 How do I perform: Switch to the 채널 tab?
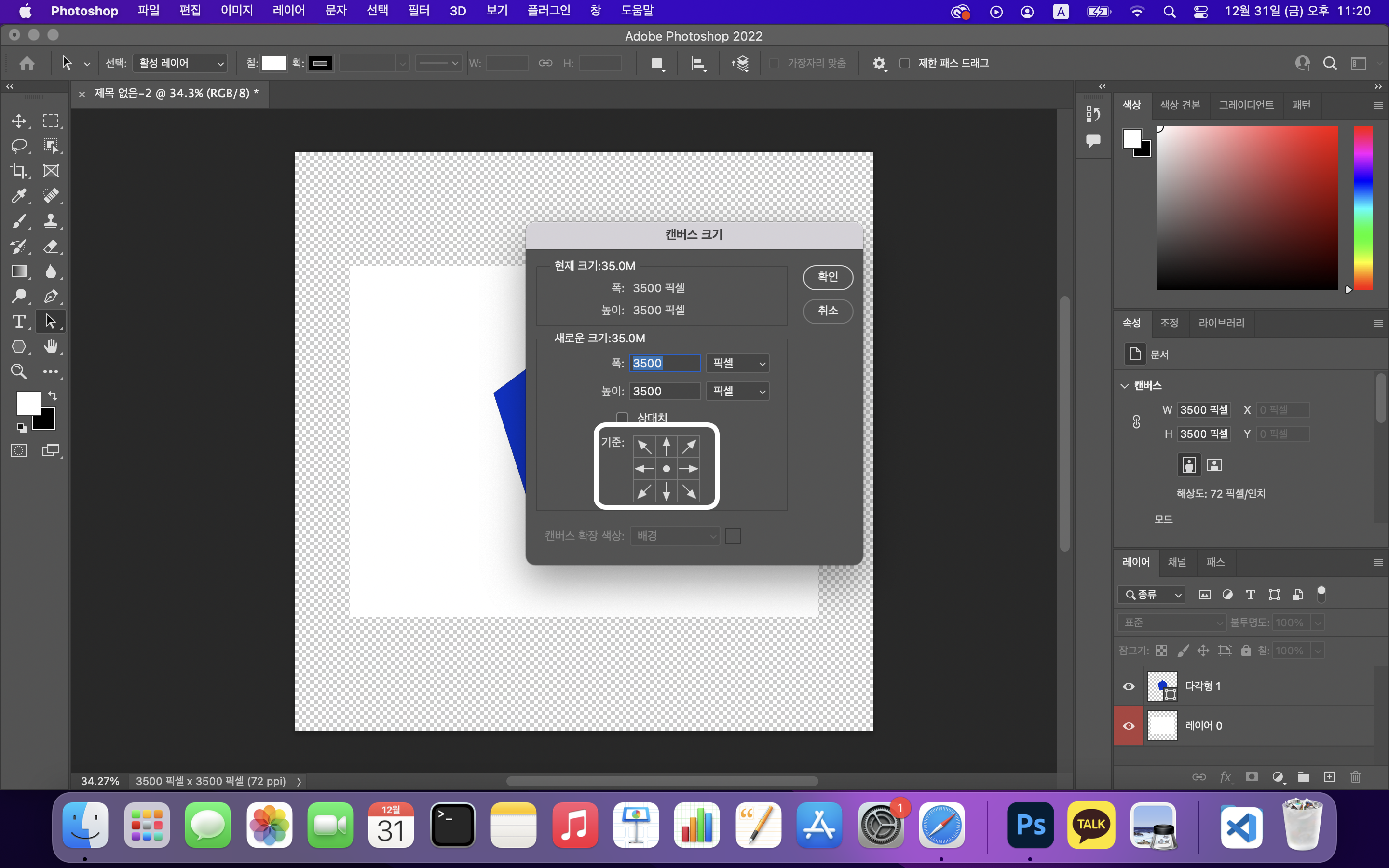[1177, 562]
